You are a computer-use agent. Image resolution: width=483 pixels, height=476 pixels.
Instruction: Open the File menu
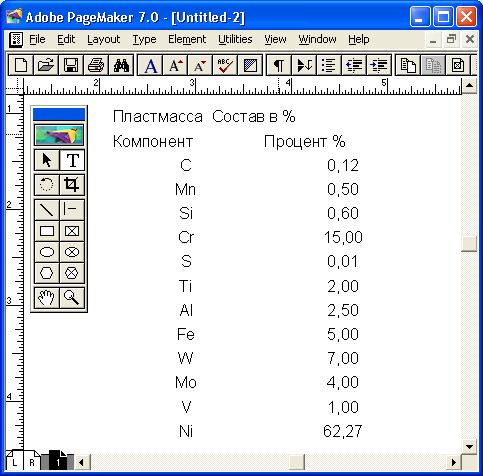[37, 39]
